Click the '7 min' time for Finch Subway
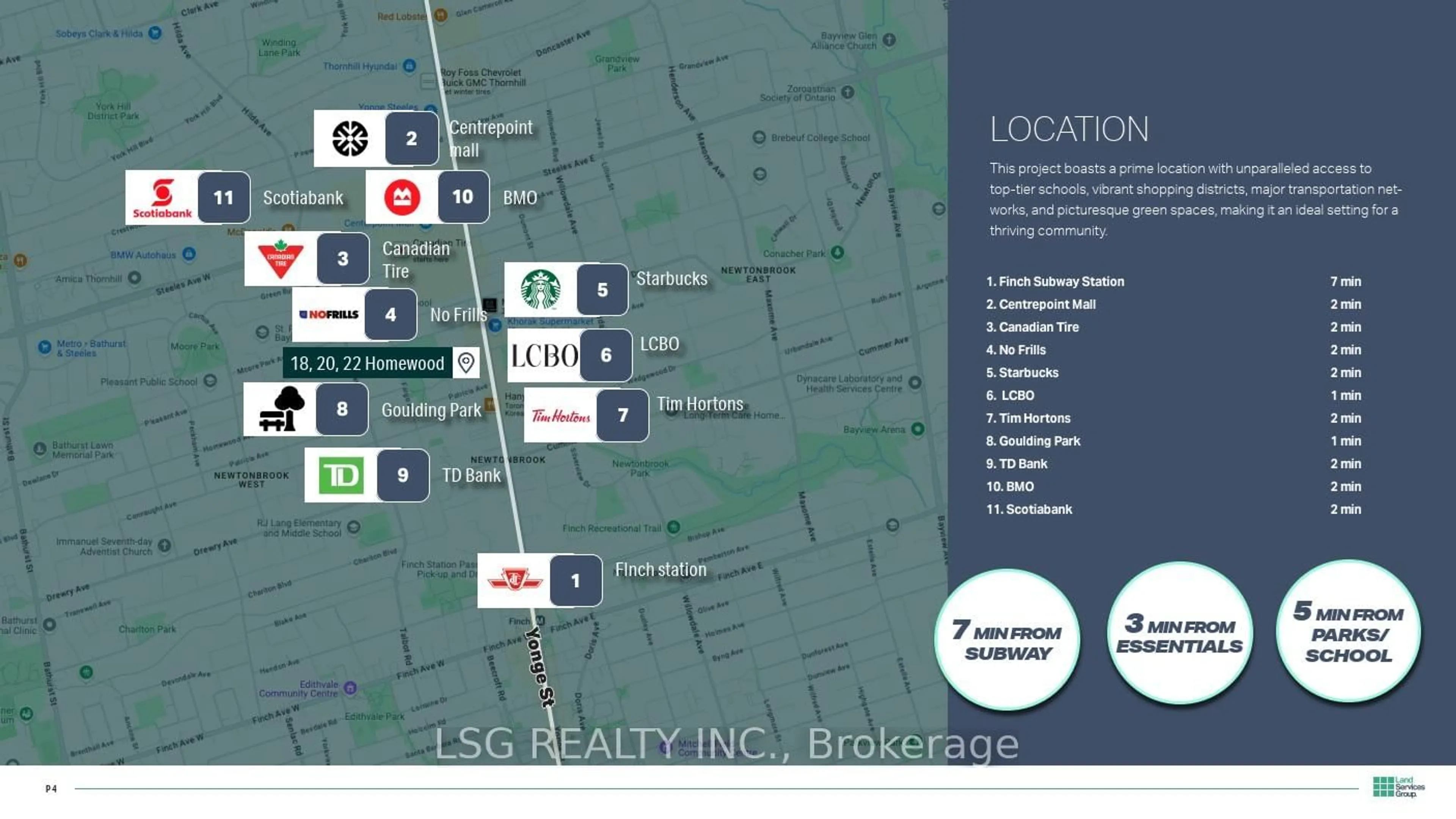The image size is (1456, 819). coord(1346,281)
